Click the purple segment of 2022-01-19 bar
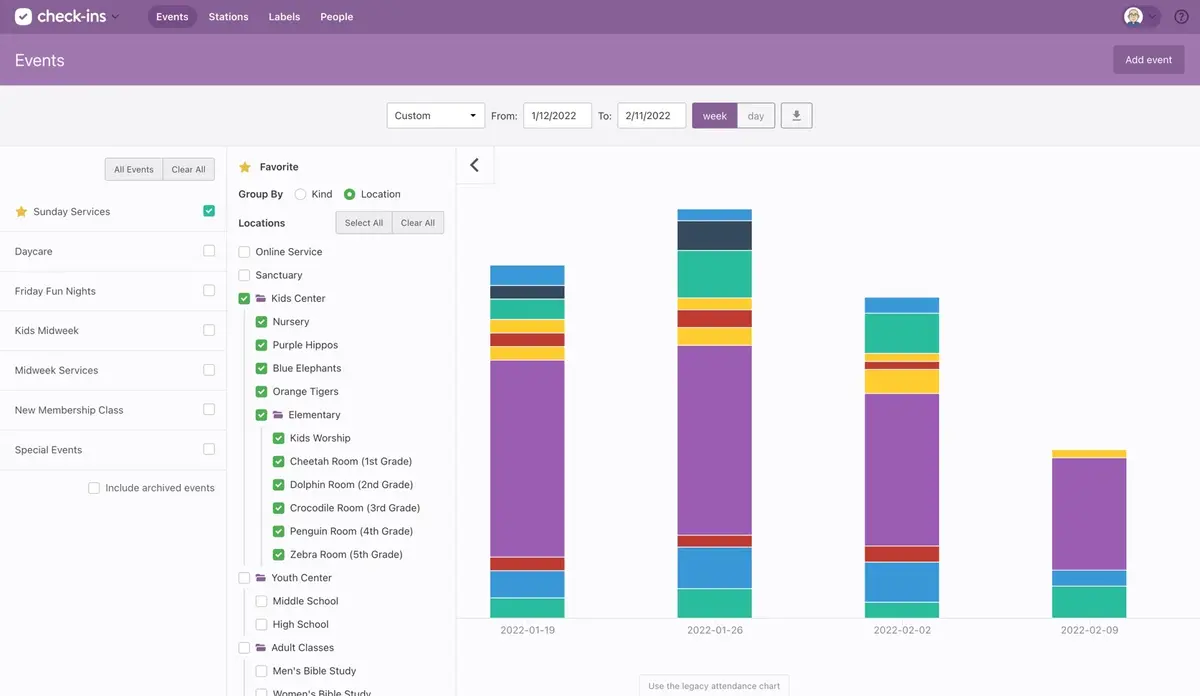 (527, 458)
